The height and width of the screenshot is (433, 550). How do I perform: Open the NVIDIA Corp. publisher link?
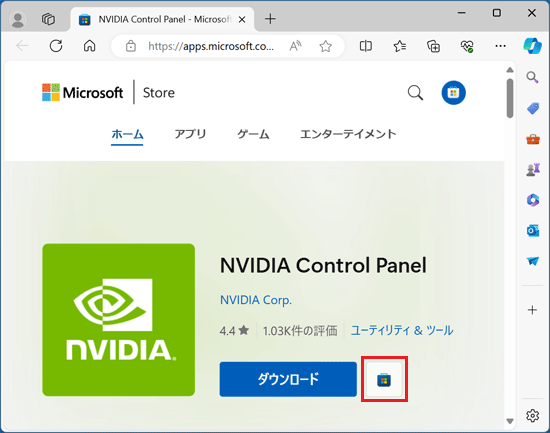point(256,300)
